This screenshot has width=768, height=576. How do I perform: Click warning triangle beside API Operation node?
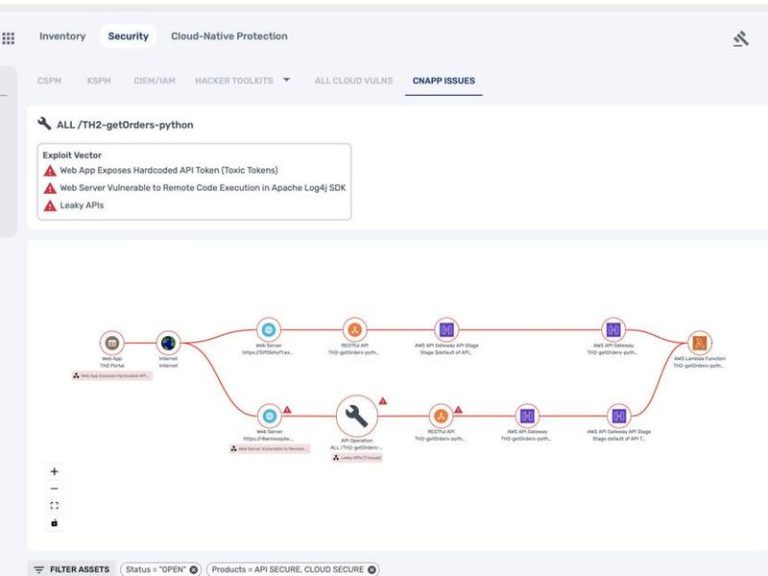[383, 401]
